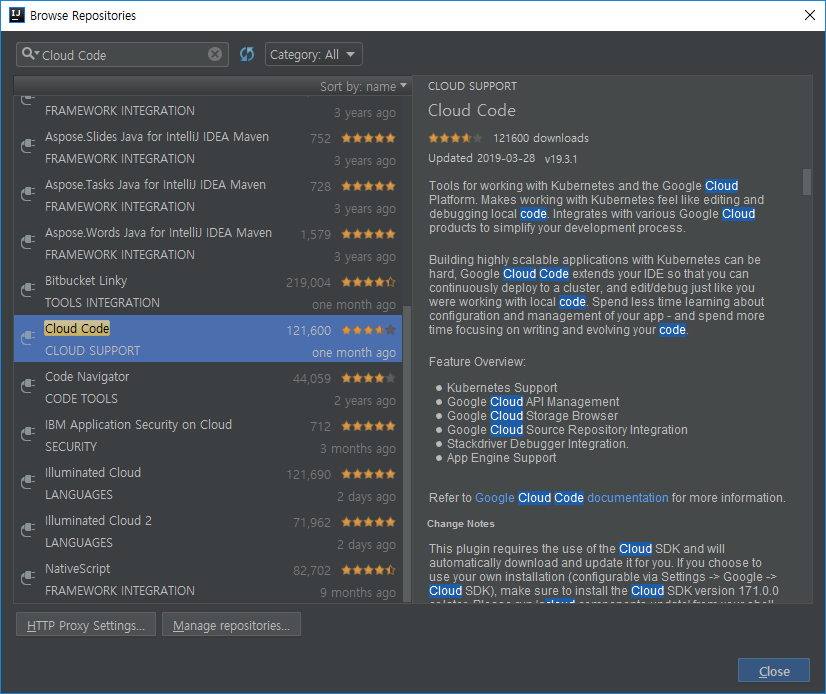826x694 pixels.
Task: Click the TOOLS INTEGRATION category label
Action: pyautogui.click(x=102, y=303)
